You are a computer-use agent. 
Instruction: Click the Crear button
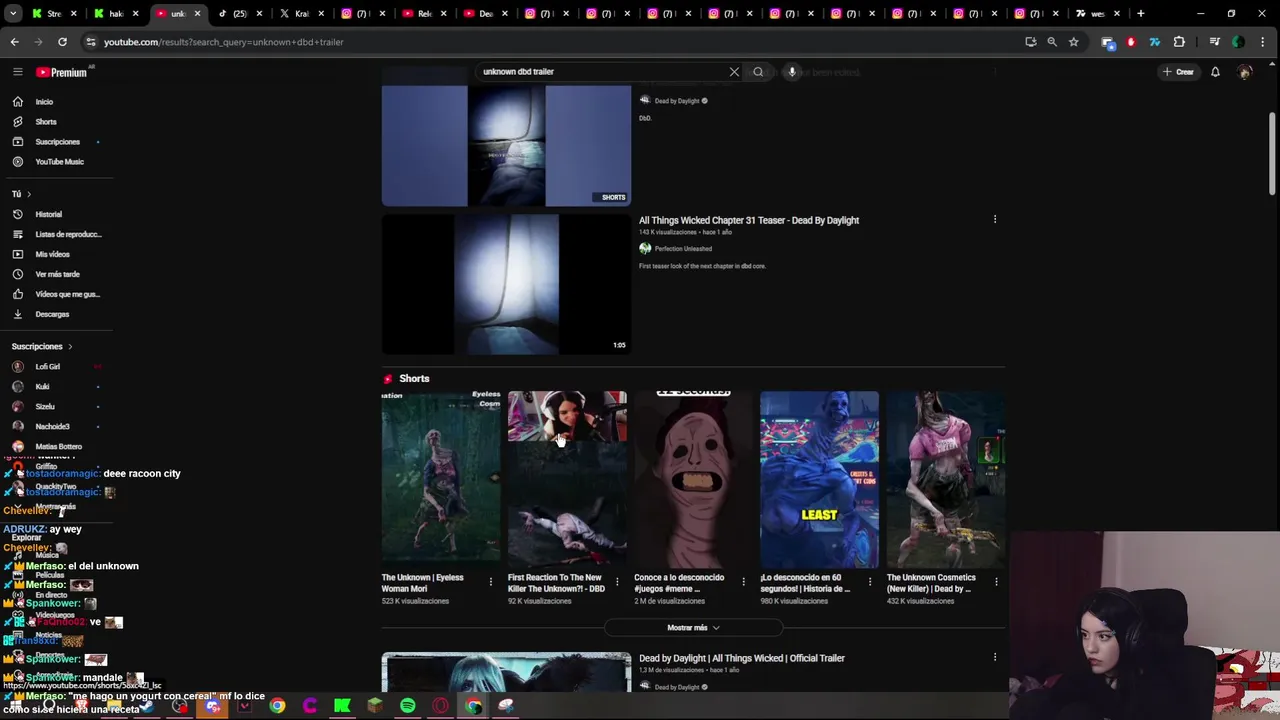[x=1178, y=72]
